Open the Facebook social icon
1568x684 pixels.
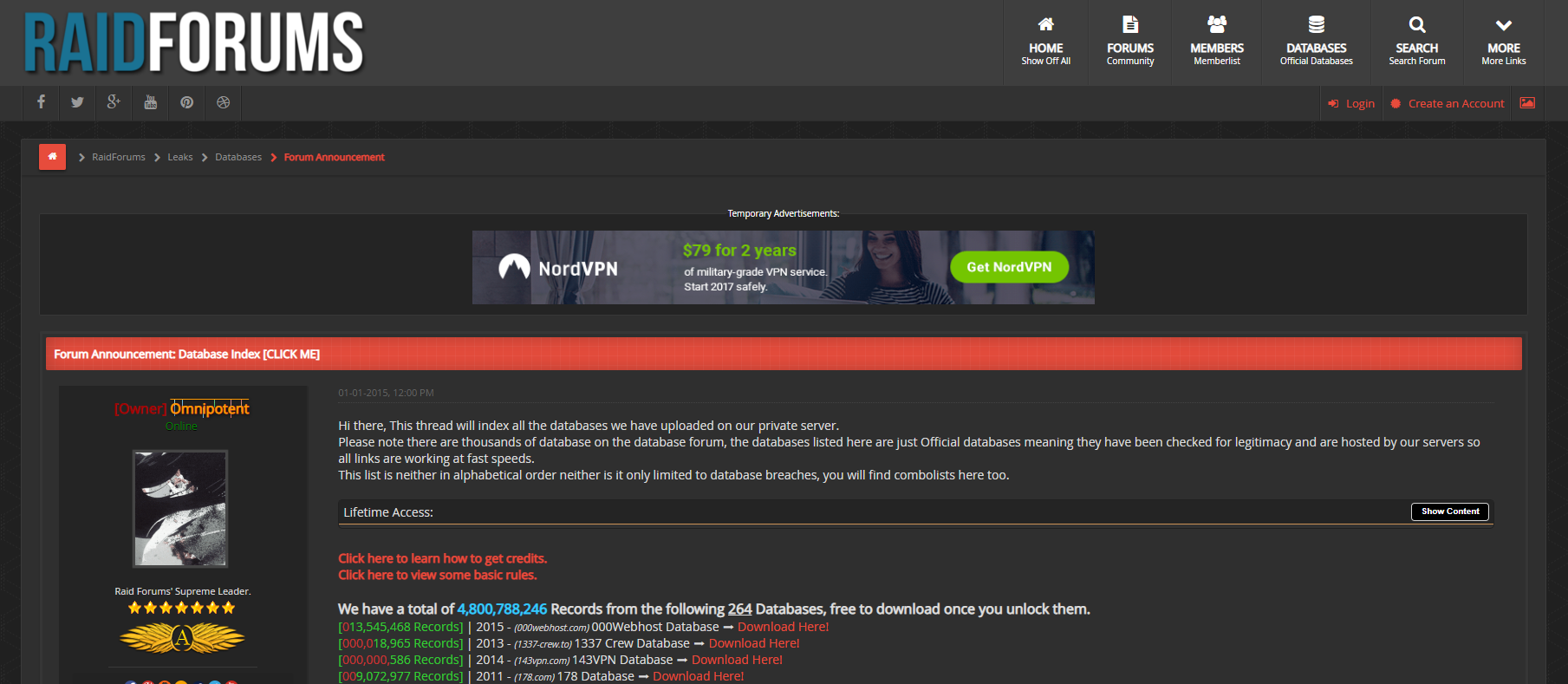coord(41,102)
